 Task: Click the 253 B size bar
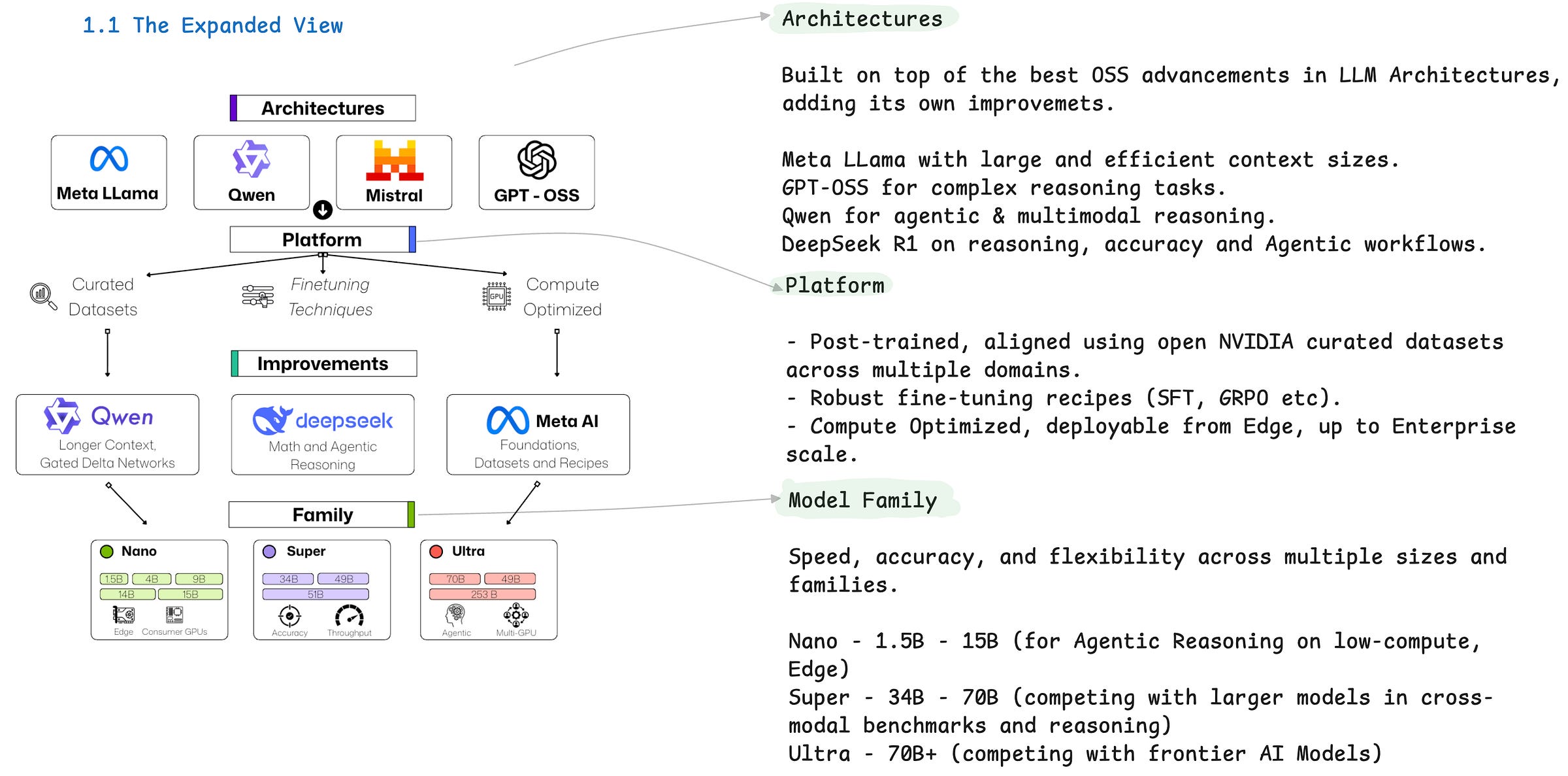tap(483, 594)
